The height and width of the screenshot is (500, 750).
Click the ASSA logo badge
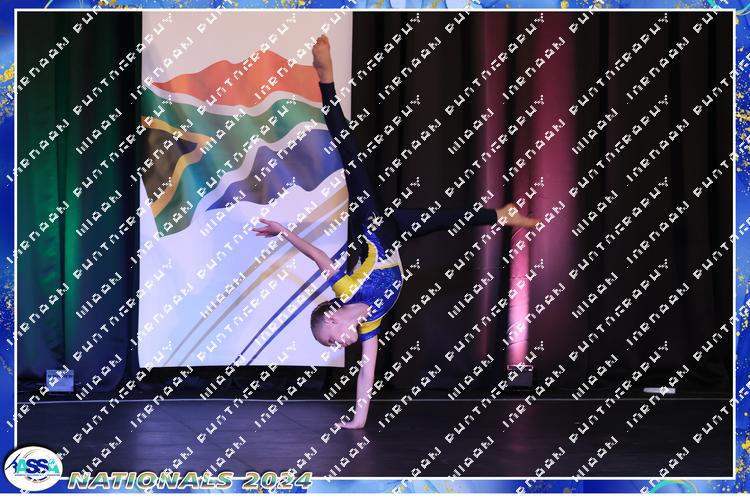33,468
